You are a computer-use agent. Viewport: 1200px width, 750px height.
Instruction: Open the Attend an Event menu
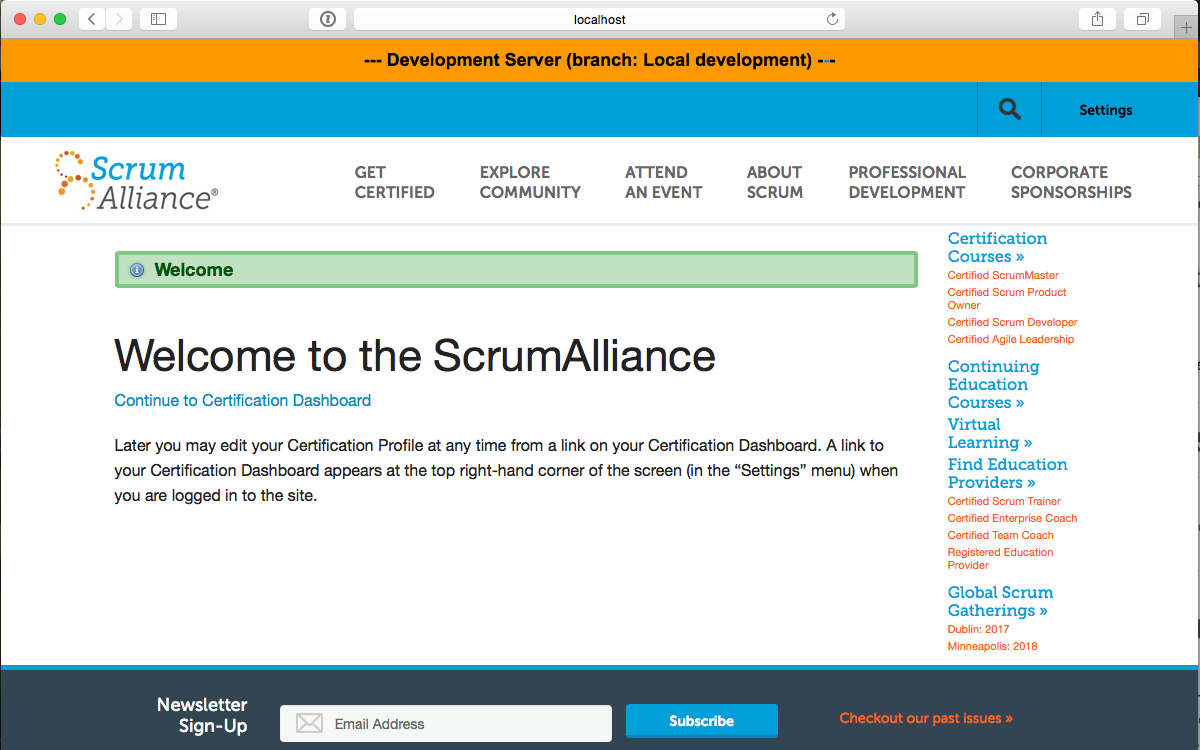[x=664, y=182]
